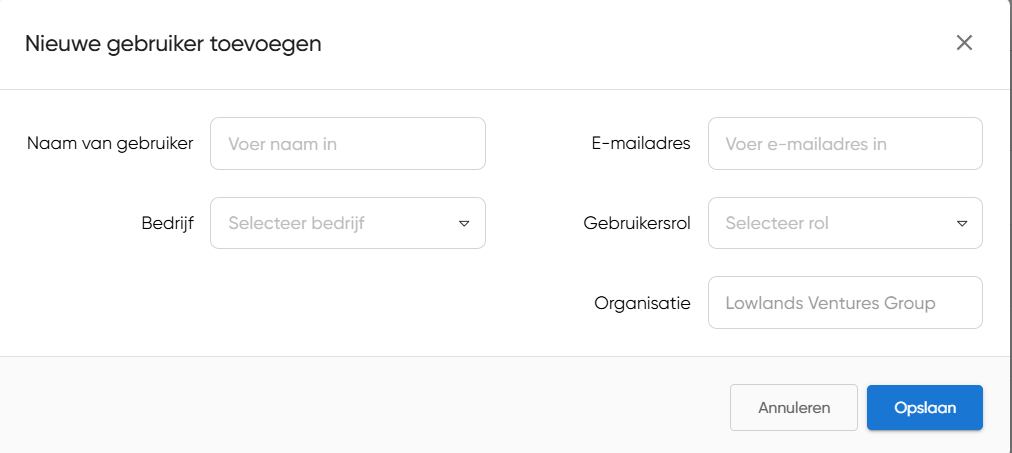This screenshot has height=453, width=1012.
Task: Click the 'Voer naam in' placeholder
Action: (x=282, y=144)
